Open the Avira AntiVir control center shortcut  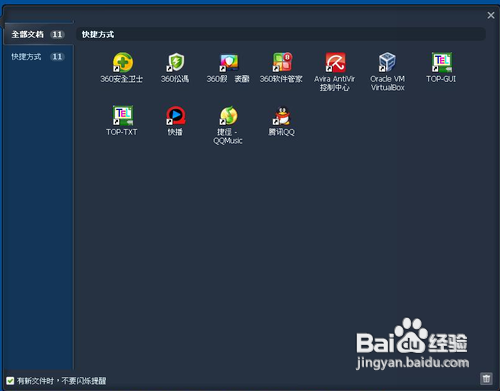(x=335, y=62)
